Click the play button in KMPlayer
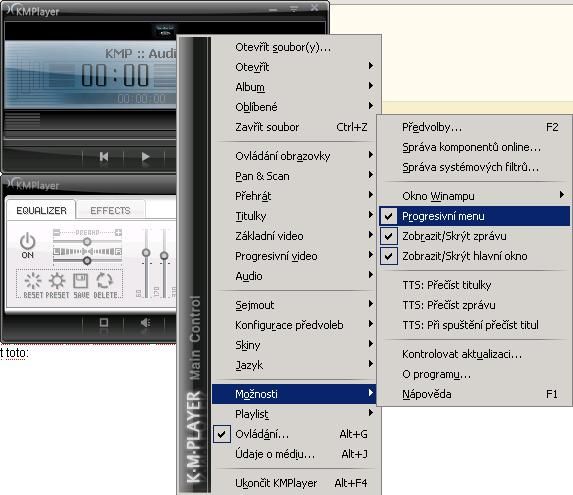The image size is (573, 495). 145,157
